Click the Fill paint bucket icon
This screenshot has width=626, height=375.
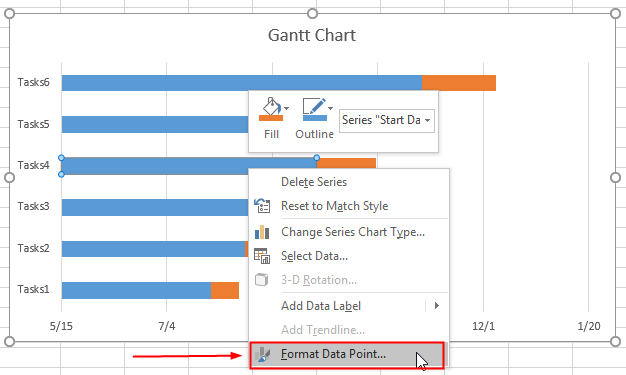click(271, 106)
